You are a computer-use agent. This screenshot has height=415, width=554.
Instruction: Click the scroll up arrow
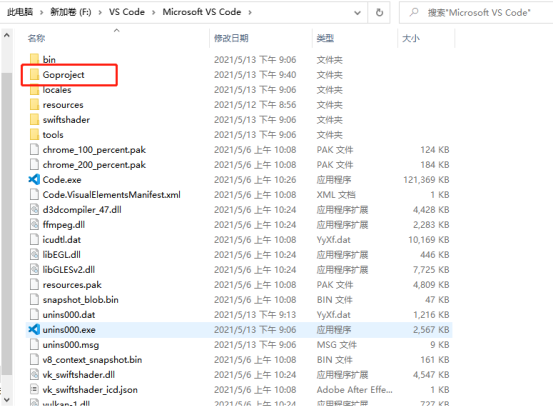coord(7,35)
